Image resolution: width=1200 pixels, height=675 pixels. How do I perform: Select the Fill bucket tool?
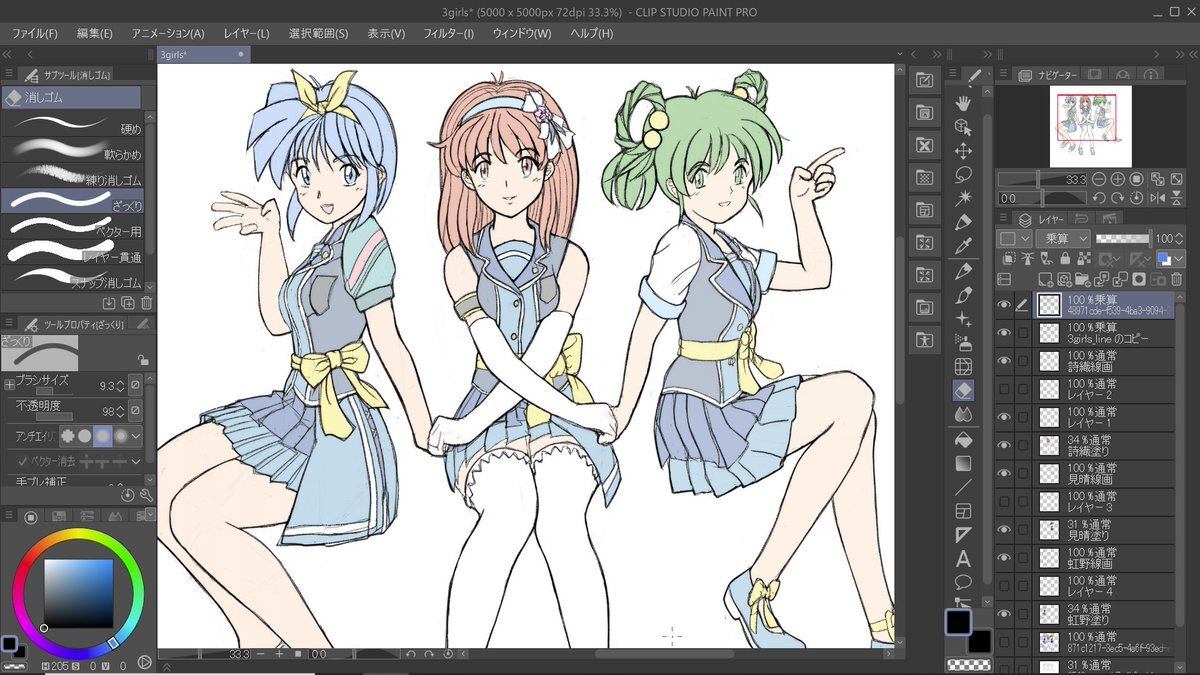click(x=963, y=439)
